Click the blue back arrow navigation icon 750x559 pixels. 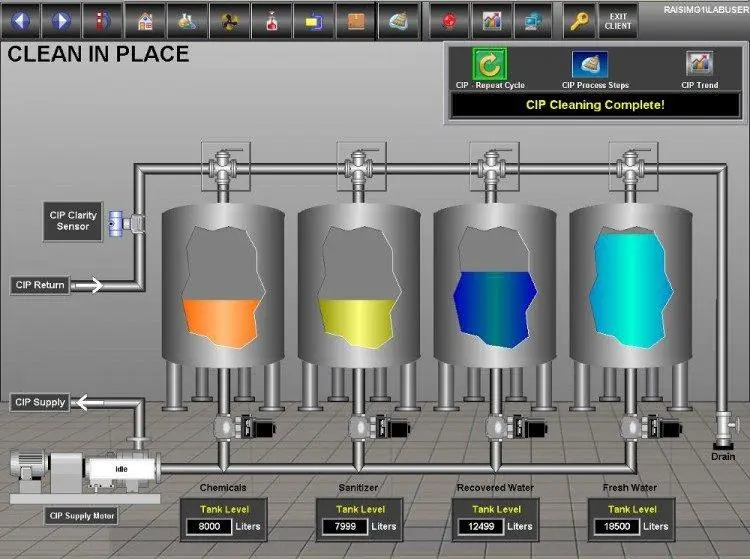[20, 21]
